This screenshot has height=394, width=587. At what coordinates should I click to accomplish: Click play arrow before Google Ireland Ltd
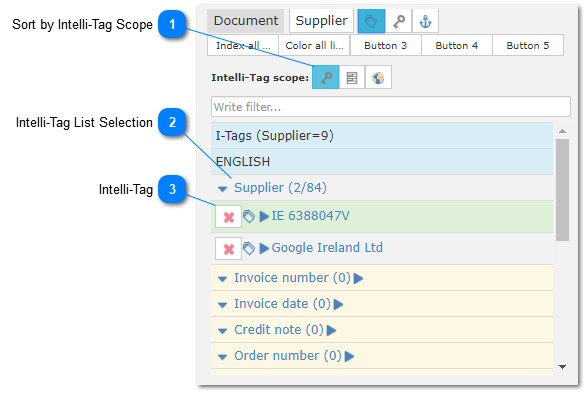coord(264,248)
